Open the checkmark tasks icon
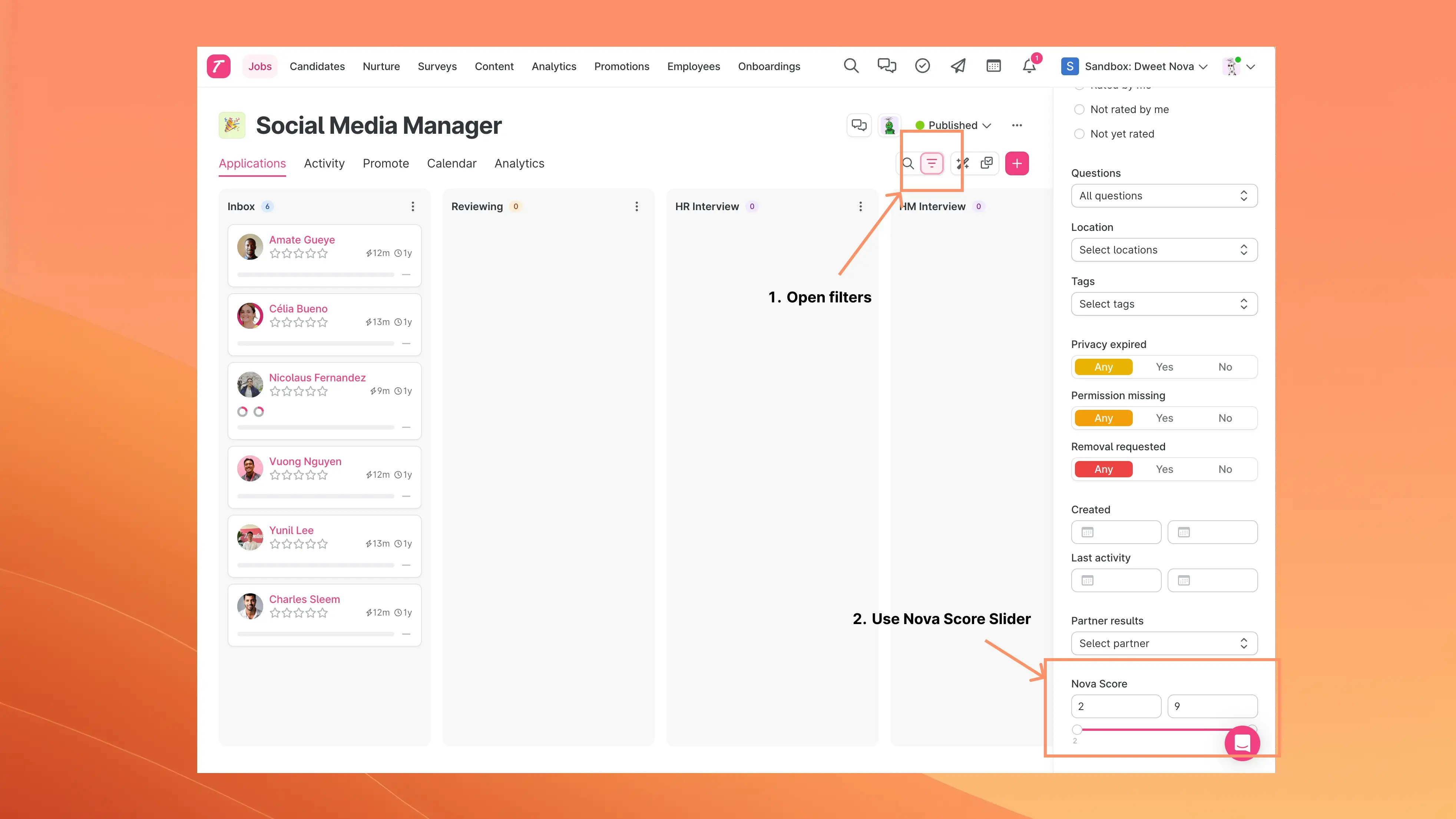The image size is (1456, 819). [x=922, y=66]
